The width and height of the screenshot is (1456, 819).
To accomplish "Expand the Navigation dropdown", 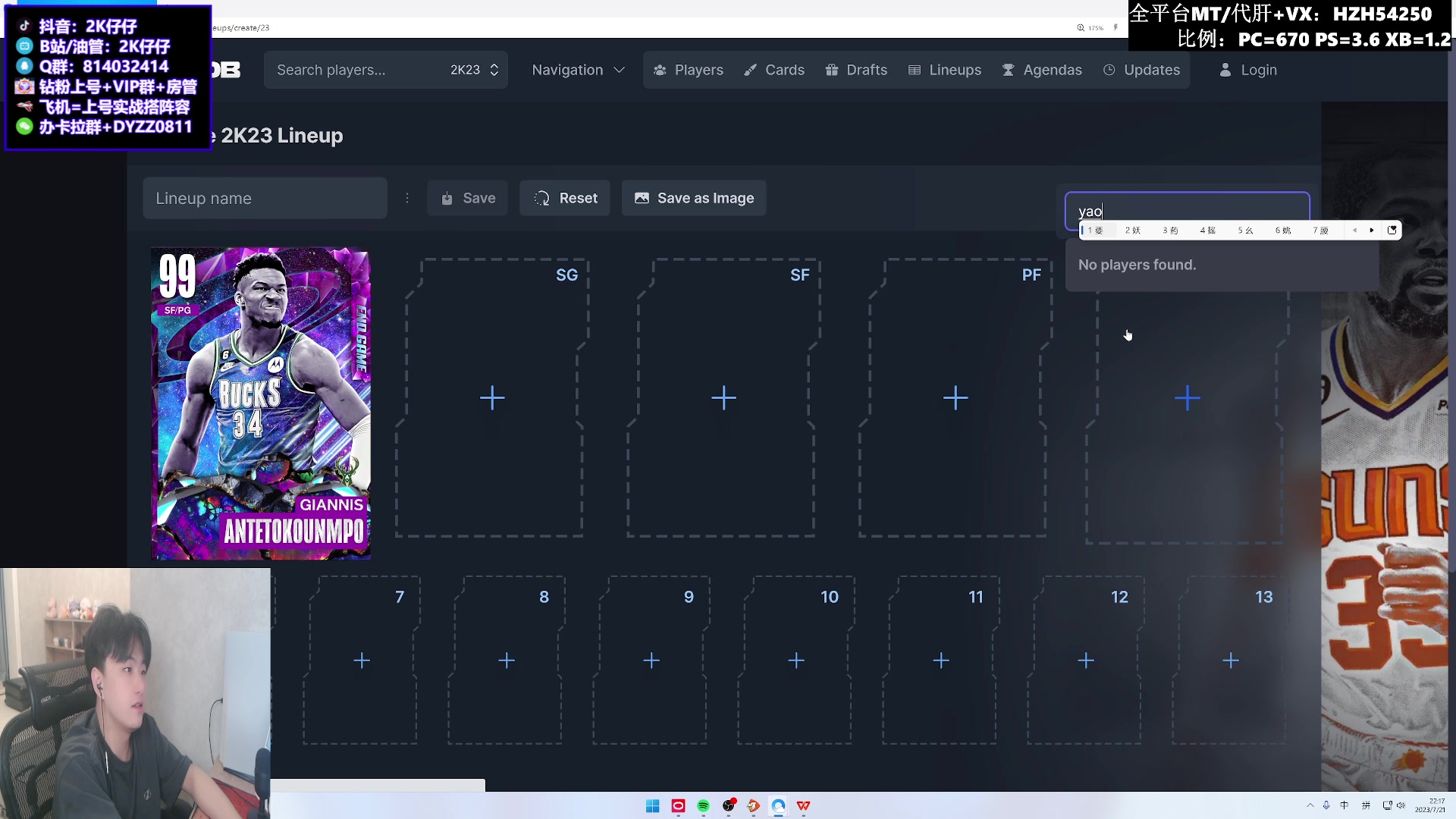I will 578,70.
